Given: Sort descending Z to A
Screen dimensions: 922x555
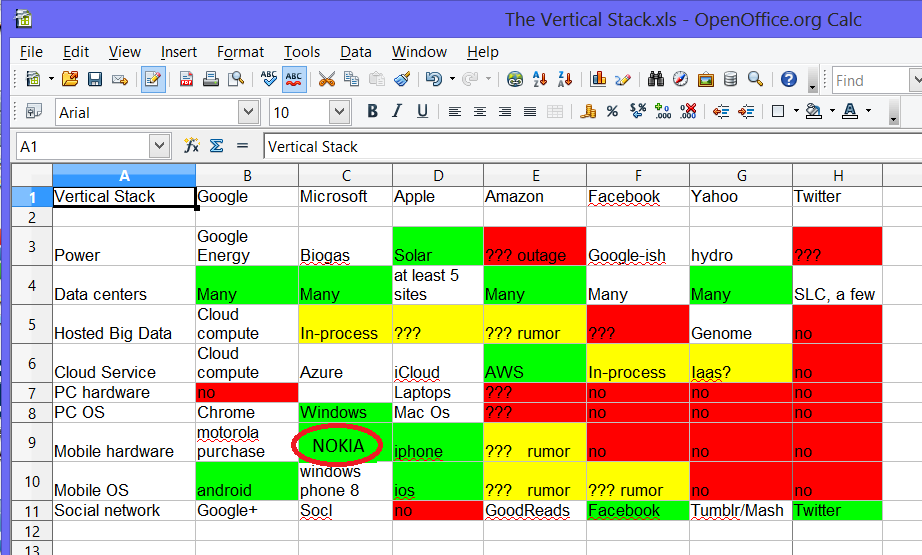Looking at the screenshot, I should click(x=565, y=79).
